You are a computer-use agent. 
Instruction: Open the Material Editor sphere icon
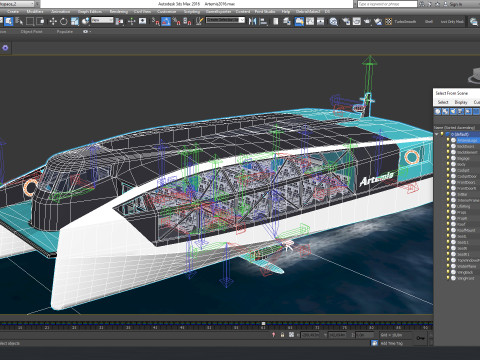point(334,21)
